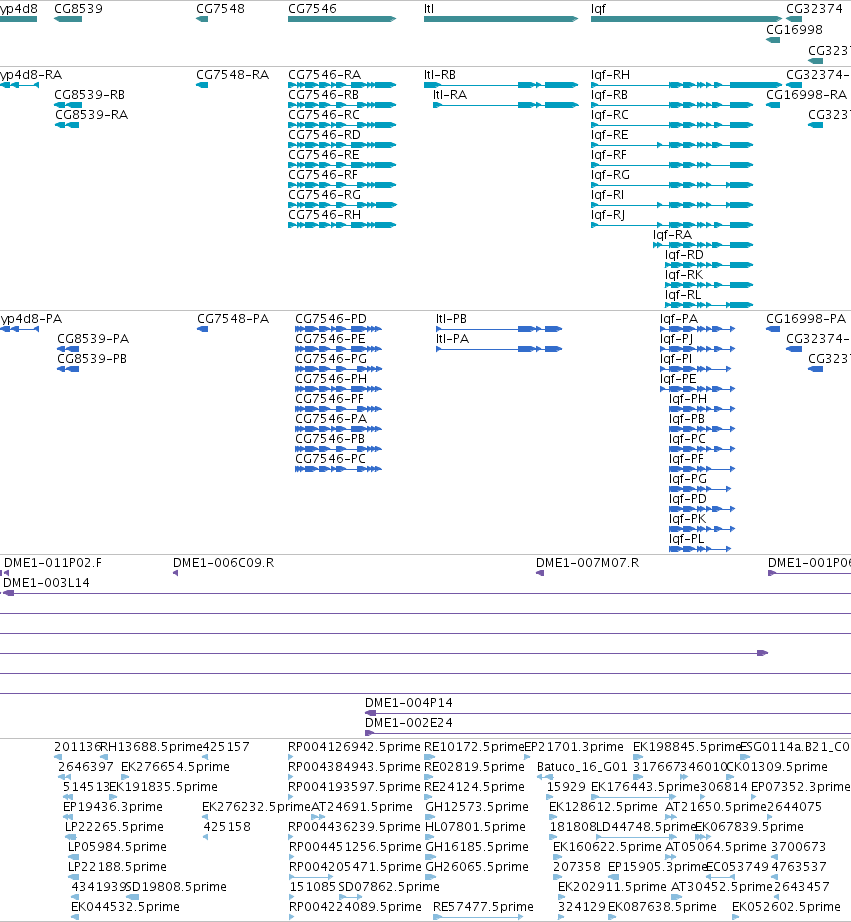Select EST HL07801.5prime
The height and width of the screenshot is (922, 851).
(x=475, y=827)
